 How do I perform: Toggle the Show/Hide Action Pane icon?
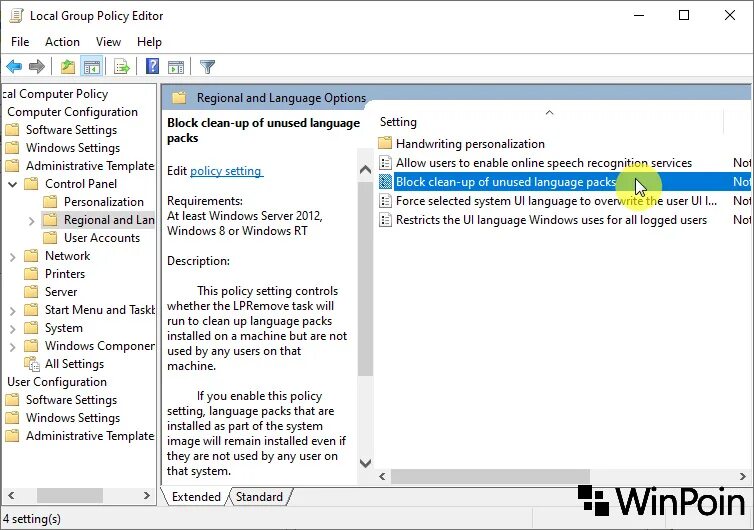coord(176,66)
